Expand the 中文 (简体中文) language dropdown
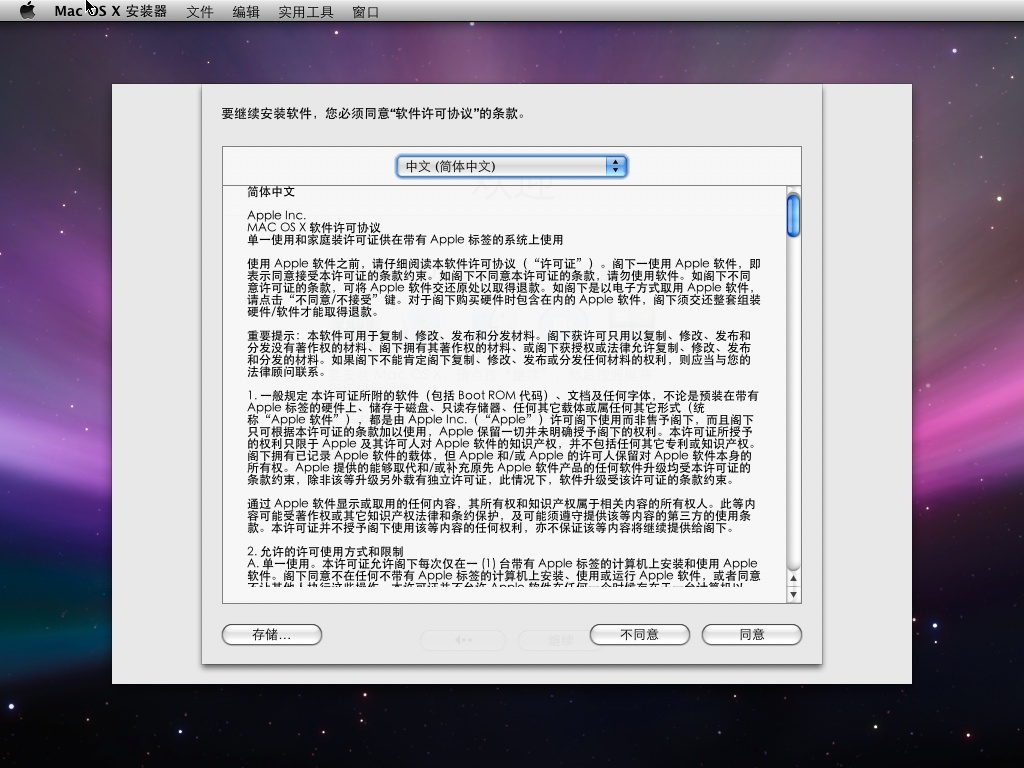 [511, 167]
